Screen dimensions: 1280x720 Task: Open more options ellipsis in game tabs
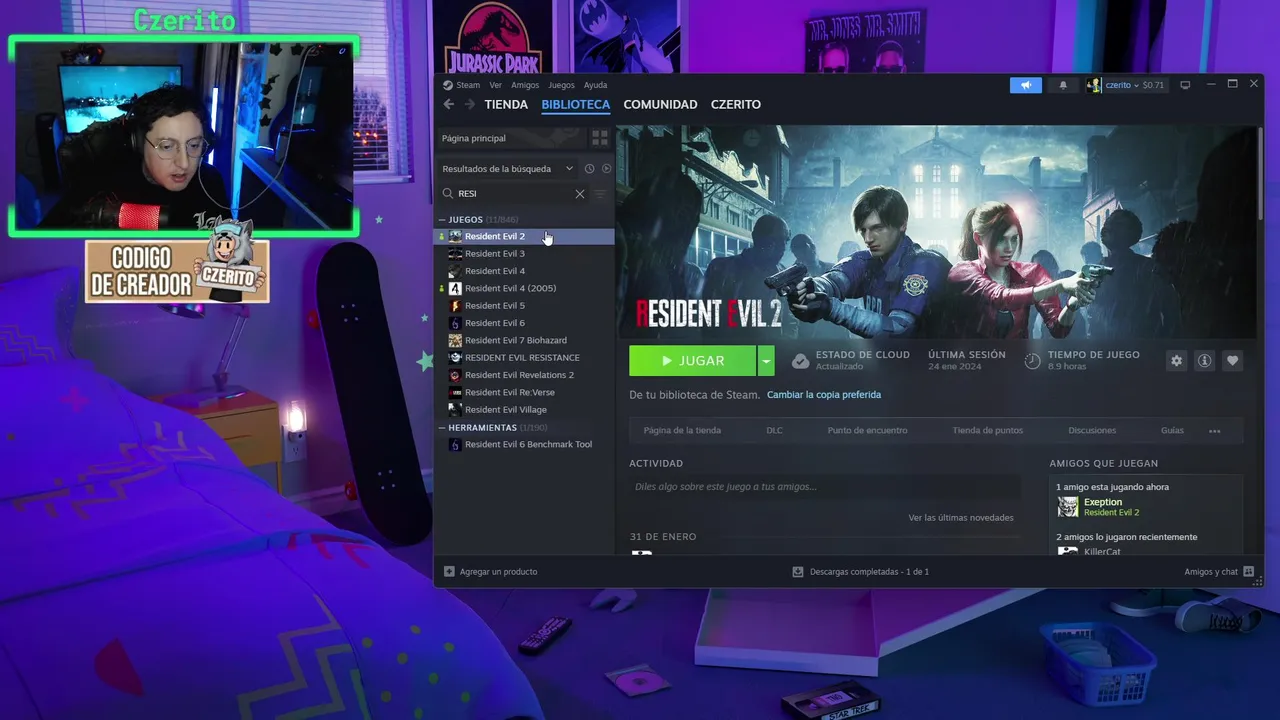tap(1215, 431)
